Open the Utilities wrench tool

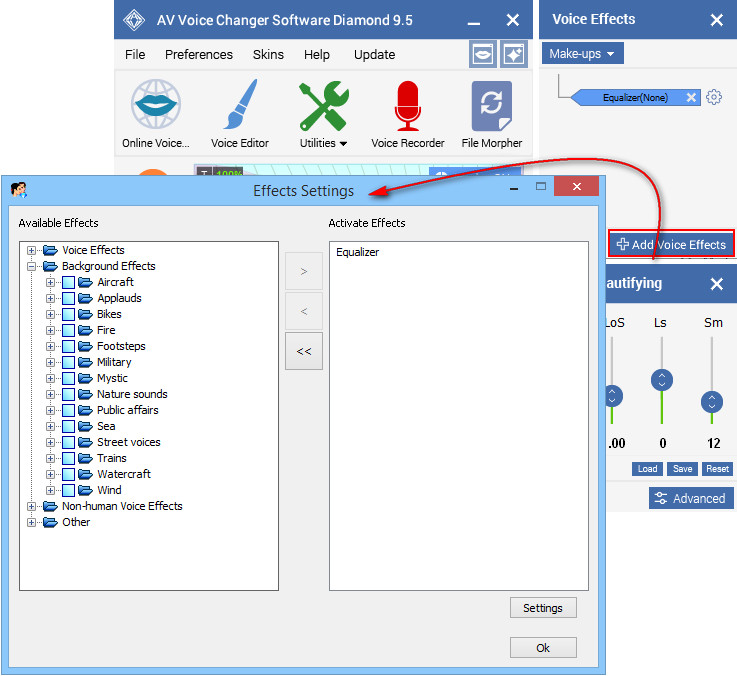pos(323,106)
